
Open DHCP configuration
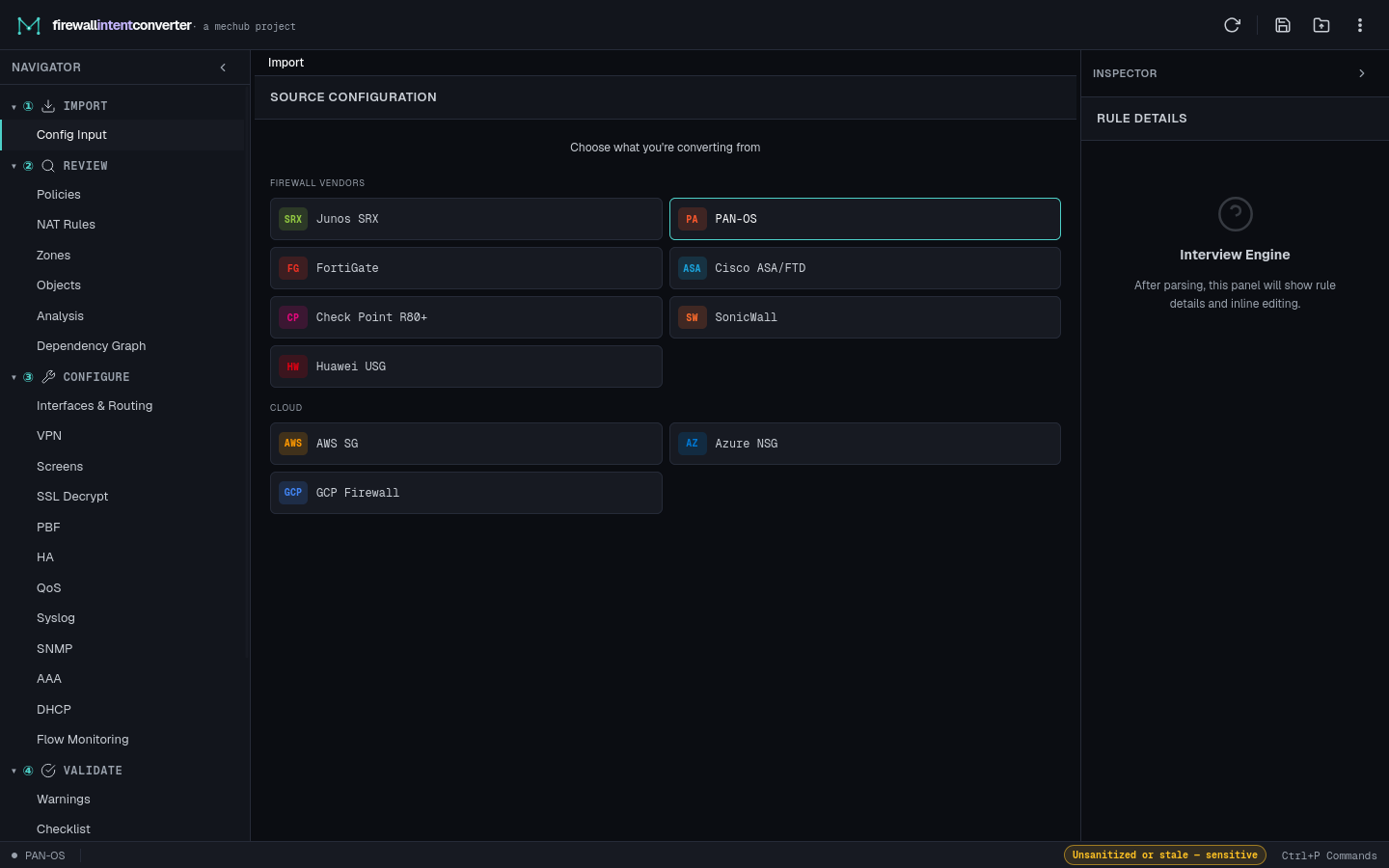[125, 710]
